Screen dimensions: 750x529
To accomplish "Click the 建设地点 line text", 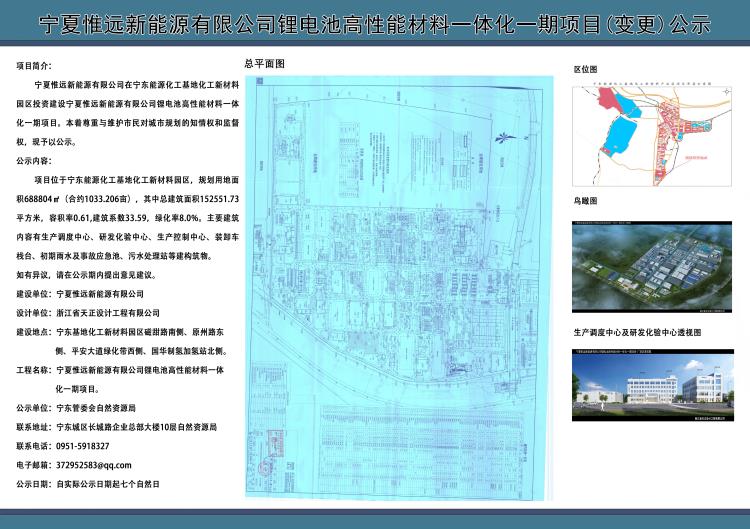I will 123,342.
